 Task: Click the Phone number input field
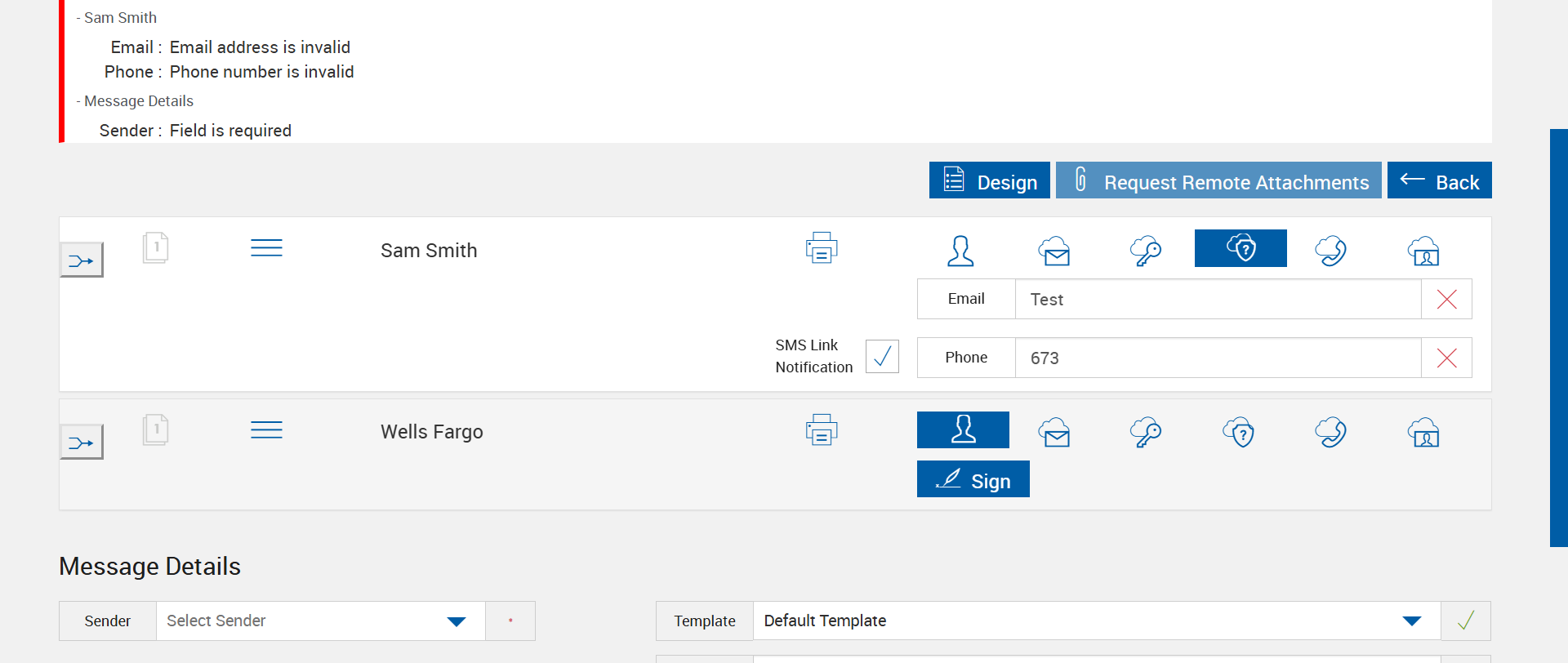coord(1218,358)
